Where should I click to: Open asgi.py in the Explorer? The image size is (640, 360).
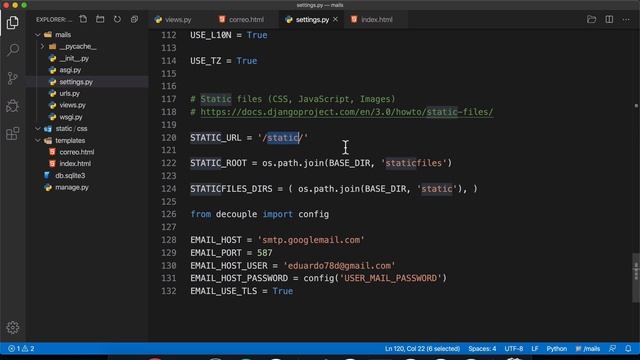pyautogui.click(x=70, y=70)
